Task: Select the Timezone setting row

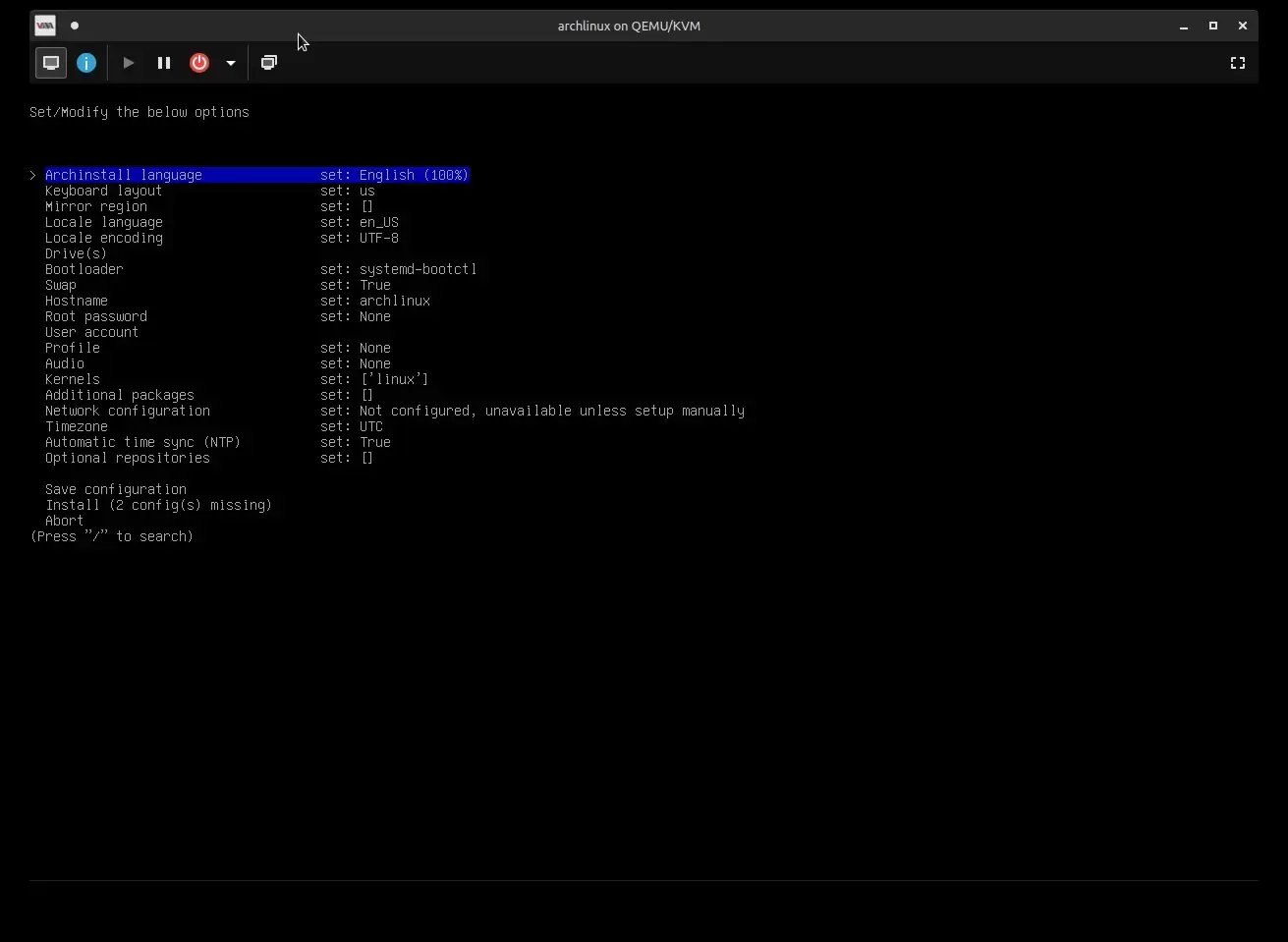Action: (x=76, y=426)
